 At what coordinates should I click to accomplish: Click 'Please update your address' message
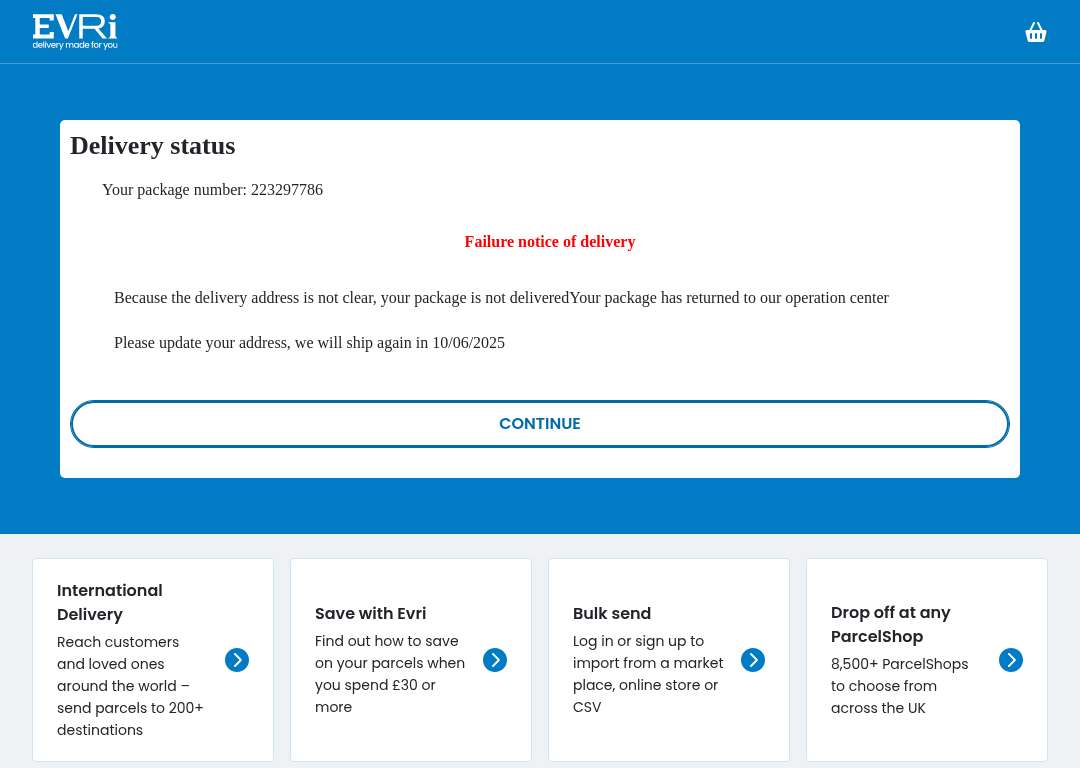(x=309, y=343)
